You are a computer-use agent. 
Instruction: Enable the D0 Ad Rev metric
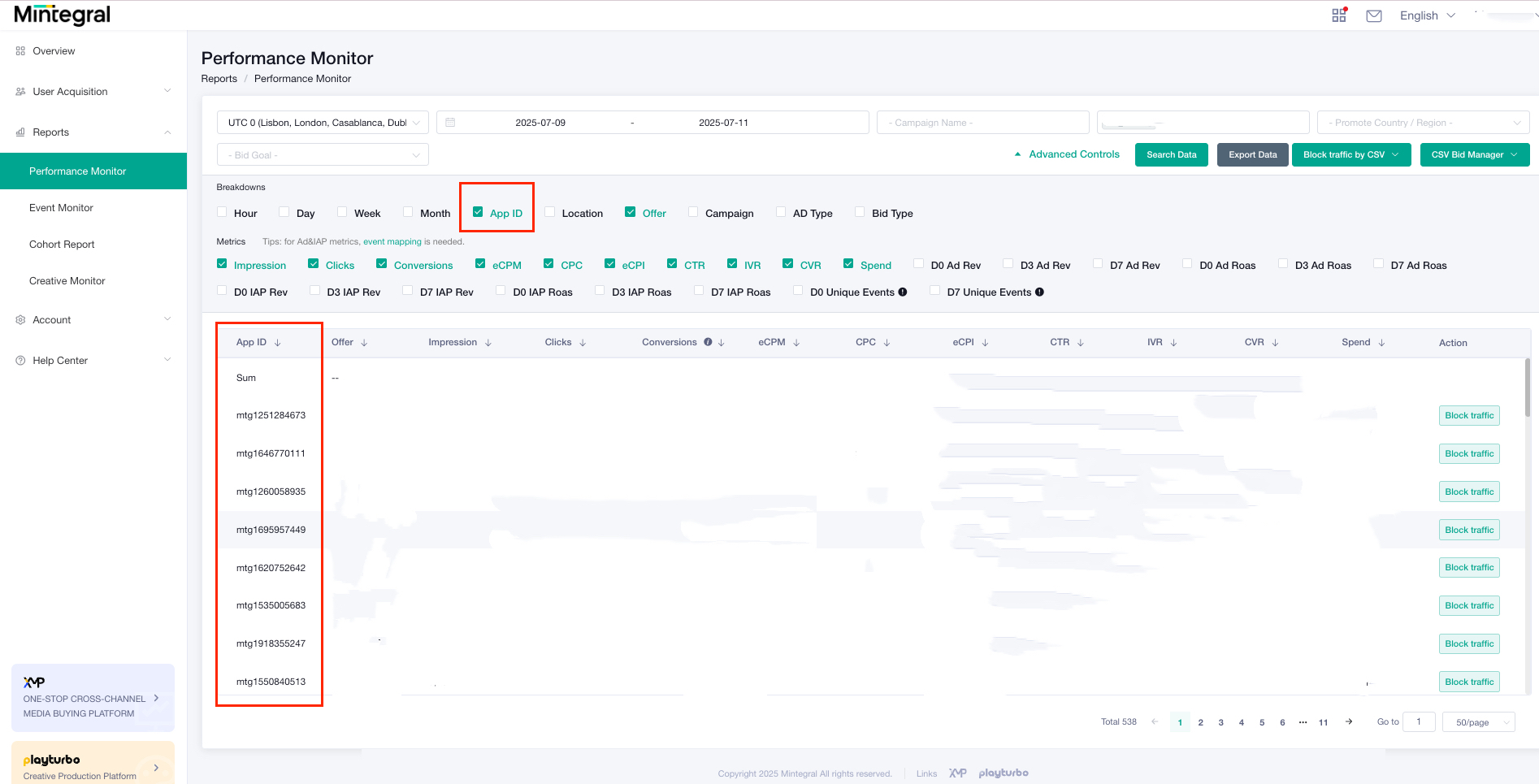tap(918, 264)
